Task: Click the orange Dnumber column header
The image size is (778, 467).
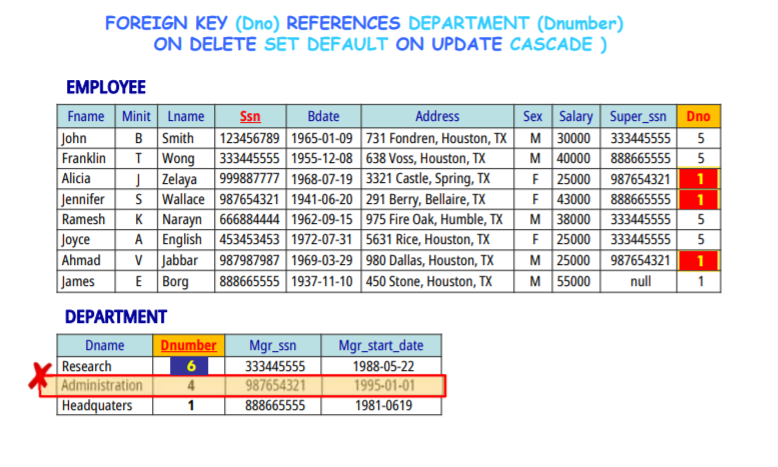Action: tap(189, 345)
